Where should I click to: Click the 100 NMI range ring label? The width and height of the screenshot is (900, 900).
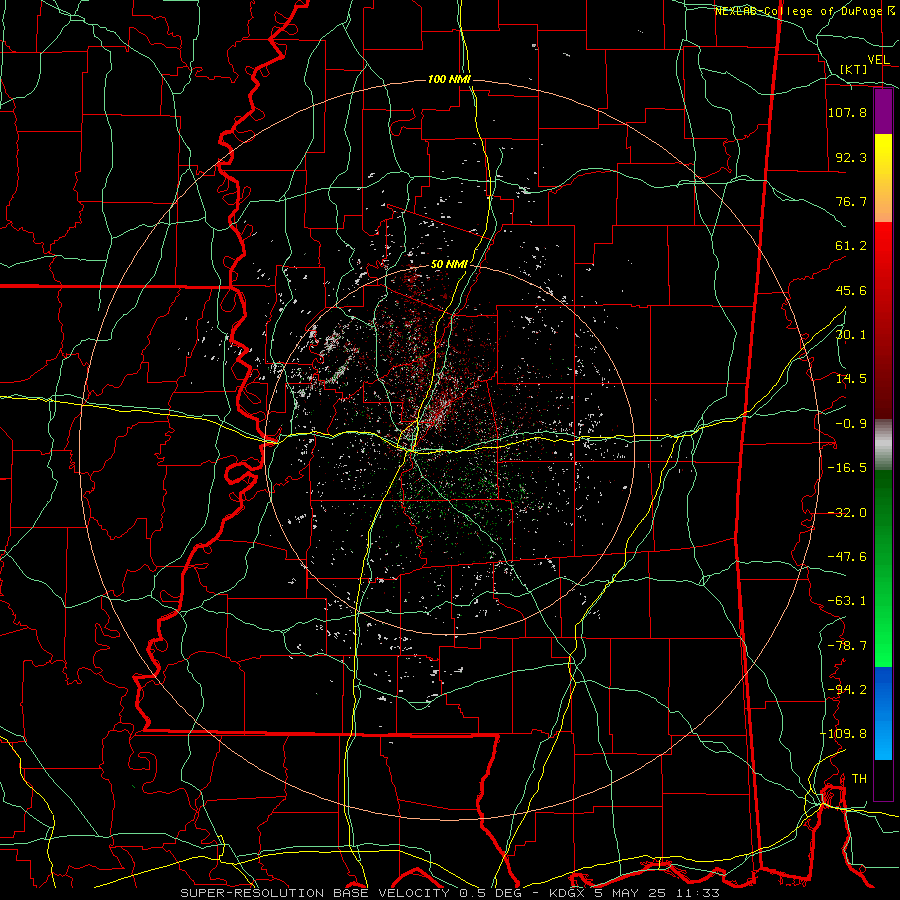click(449, 79)
